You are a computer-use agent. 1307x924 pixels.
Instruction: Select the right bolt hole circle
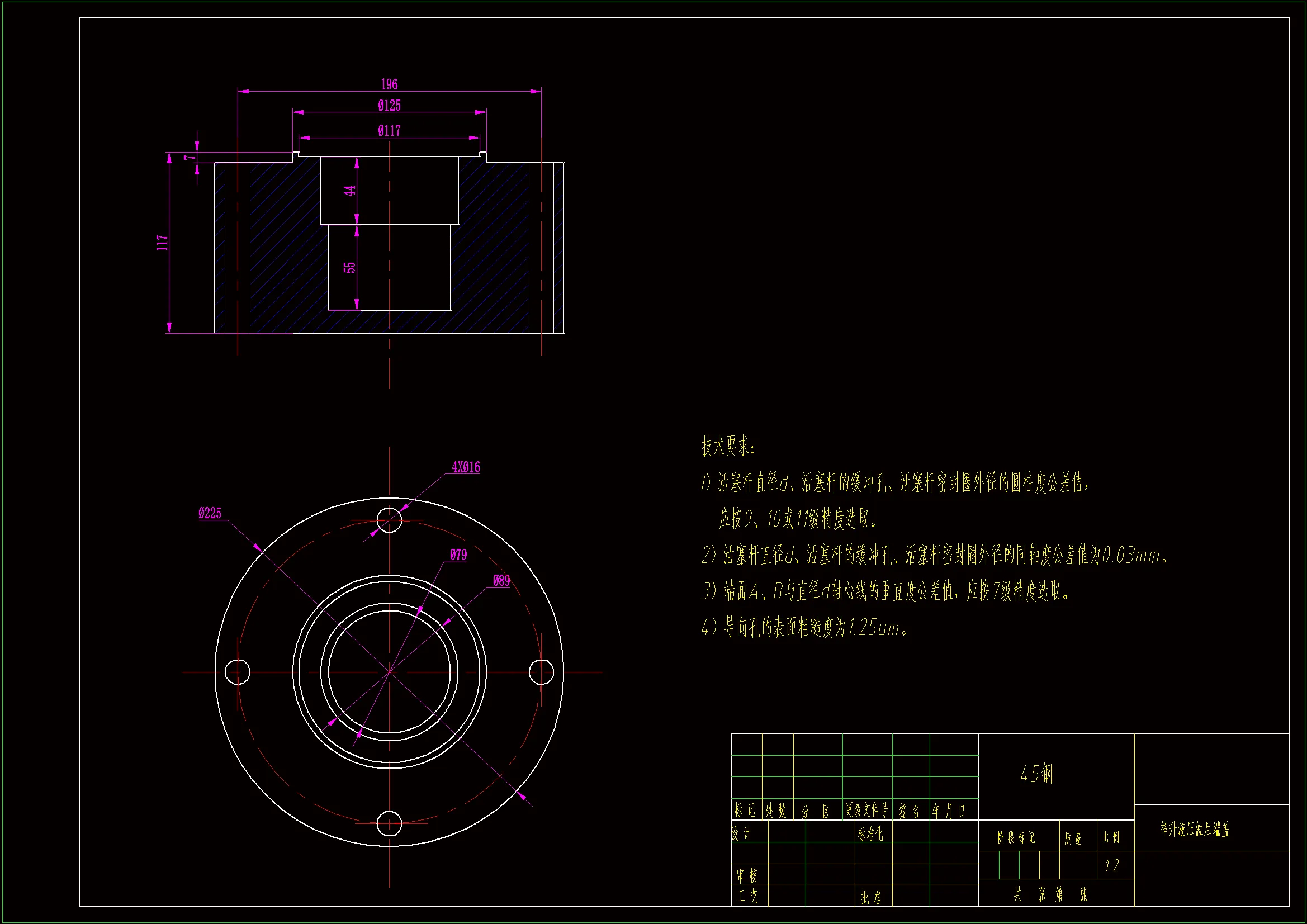click(541, 672)
